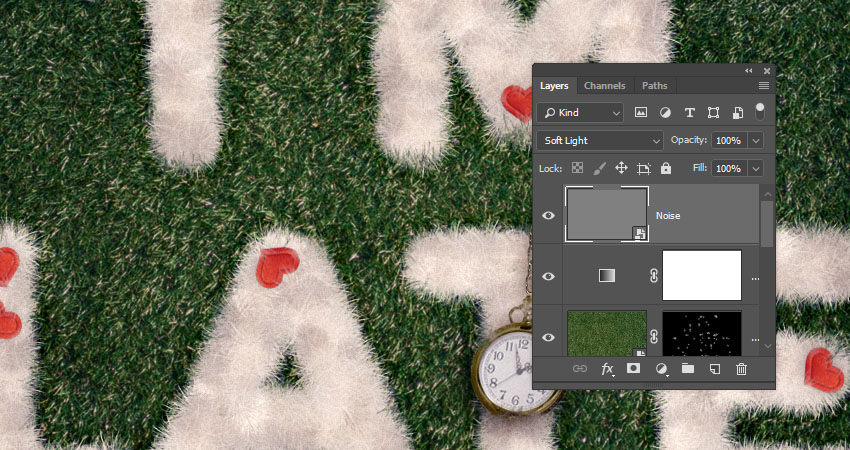Screen dimensions: 850x450
Task: Filter for shape layers
Action: pos(713,113)
